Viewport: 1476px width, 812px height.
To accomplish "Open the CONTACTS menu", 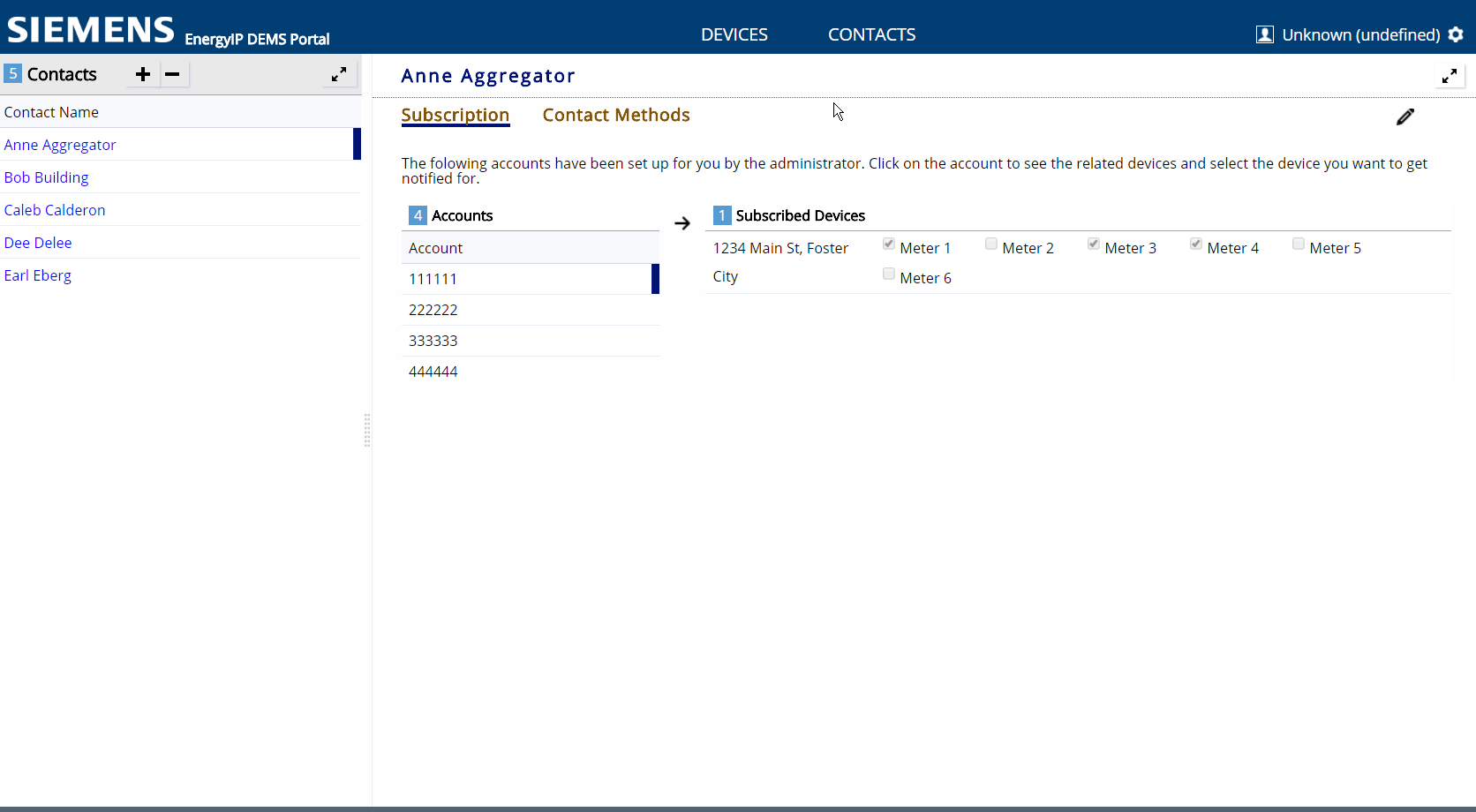I will tap(872, 34).
